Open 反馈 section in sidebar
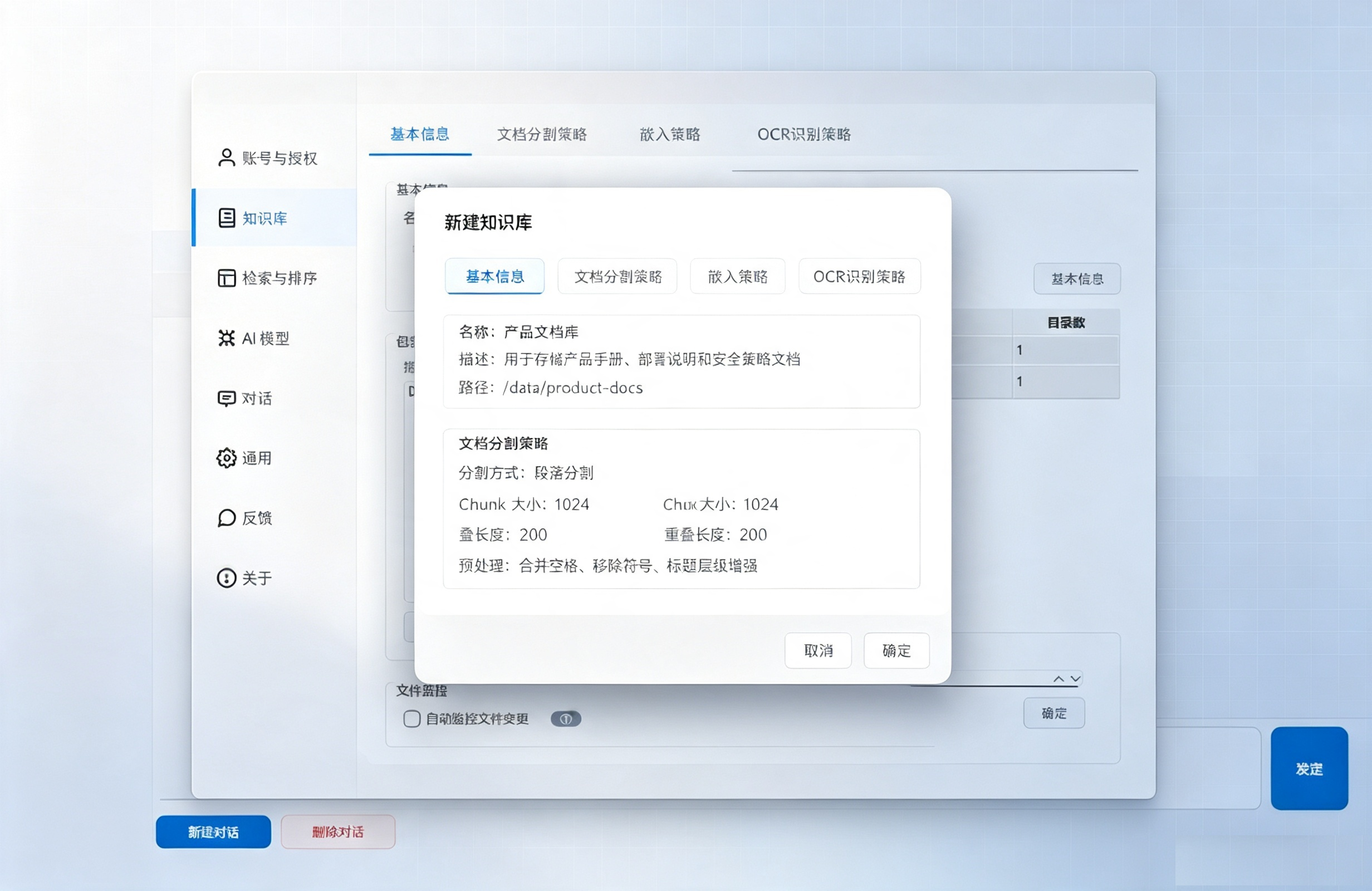The height and width of the screenshot is (891, 1372). point(275,518)
